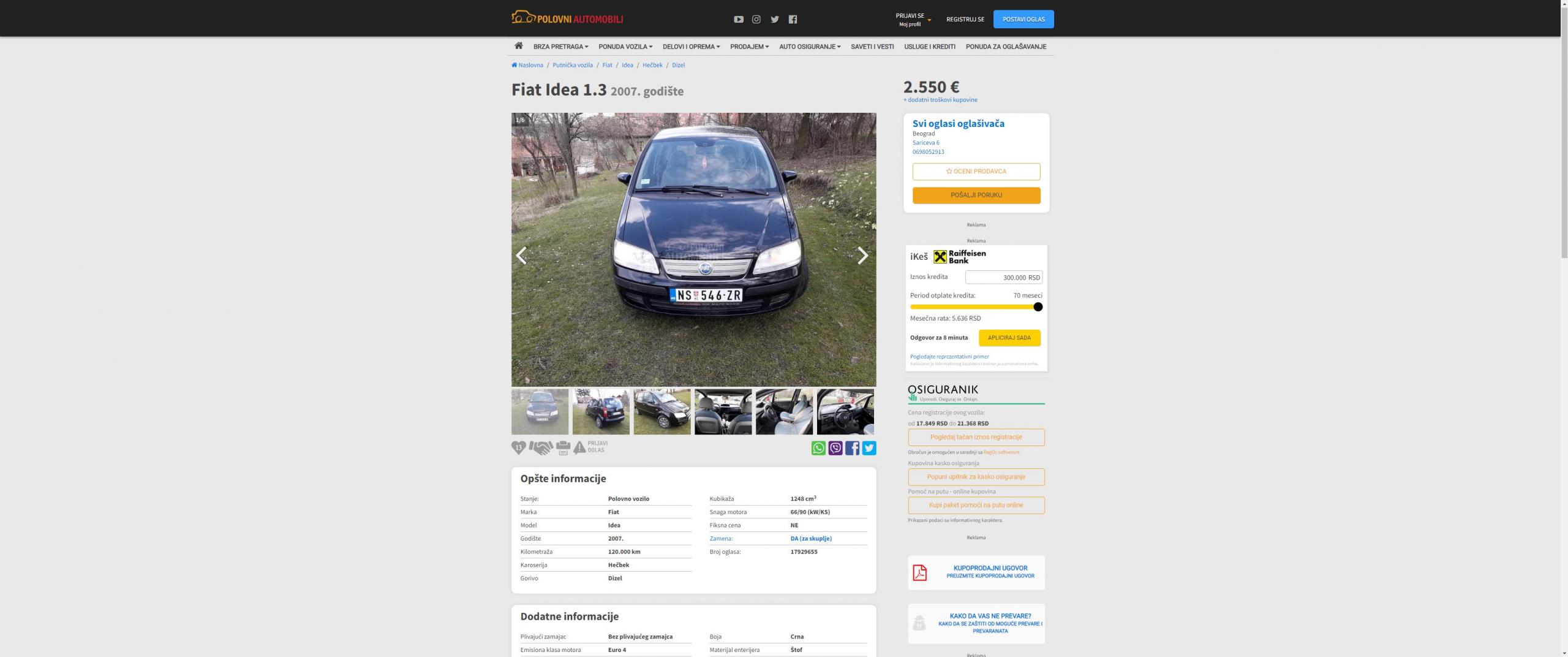Show next photo with right arrow
This screenshot has height=657, width=1568.
(862, 256)
